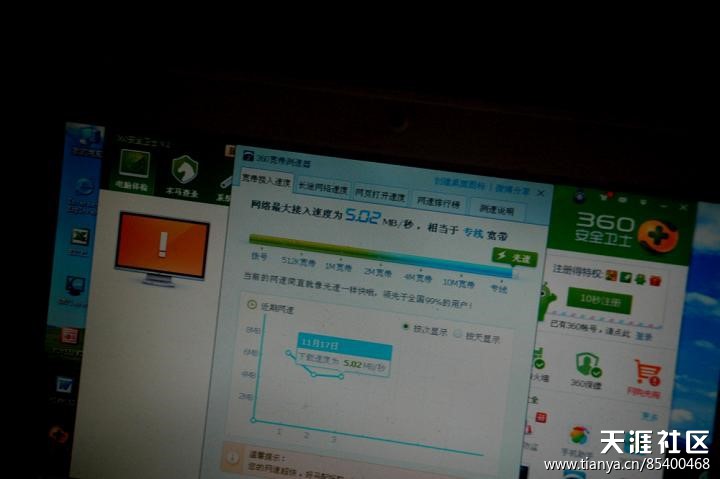Click the 登录 link for existing accounts
This screenshot has height=479, width=720.
[x=644, y=336]
